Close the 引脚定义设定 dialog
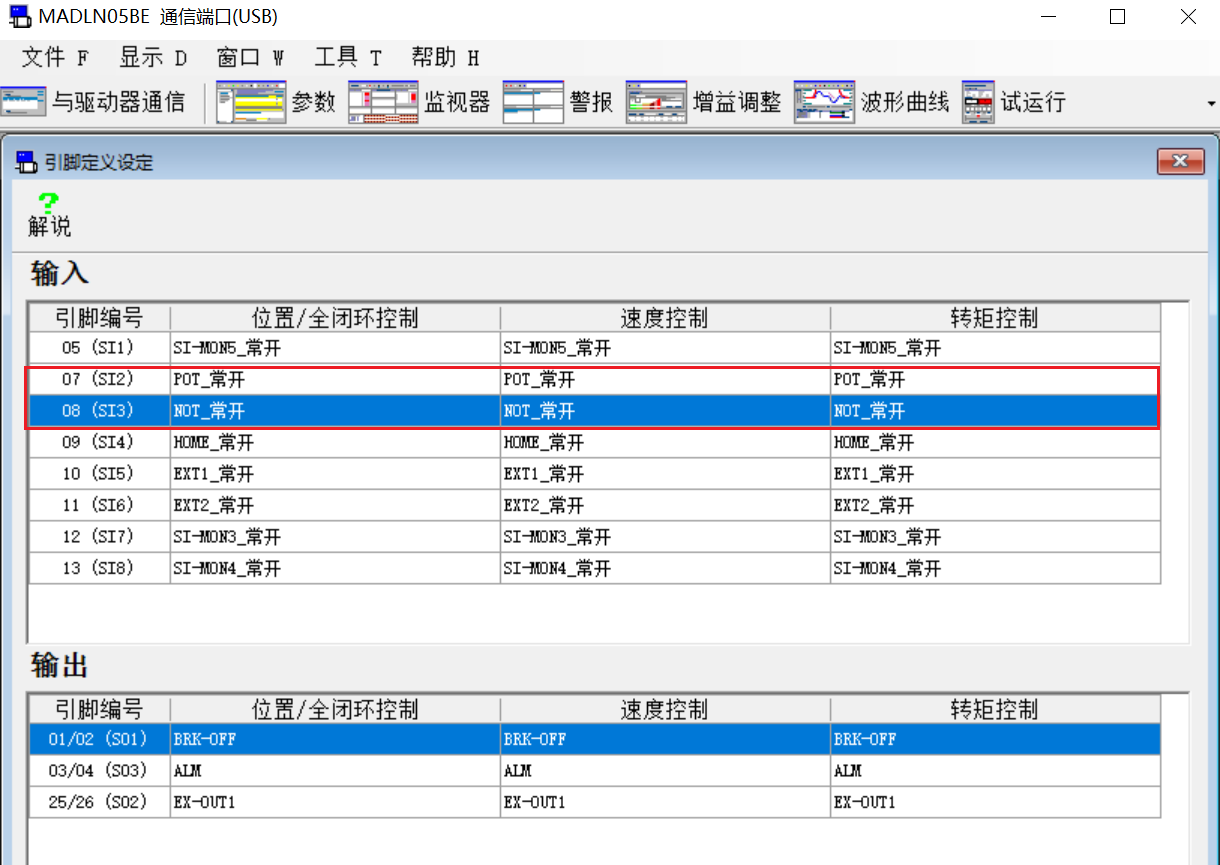Viewport: 1220px width, 865px height. coord(1180,161)
